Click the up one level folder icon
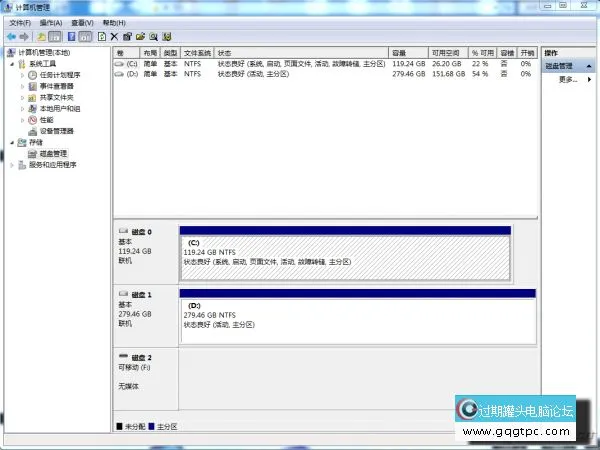This screenshot has width=600, height=450. (41, 37)
